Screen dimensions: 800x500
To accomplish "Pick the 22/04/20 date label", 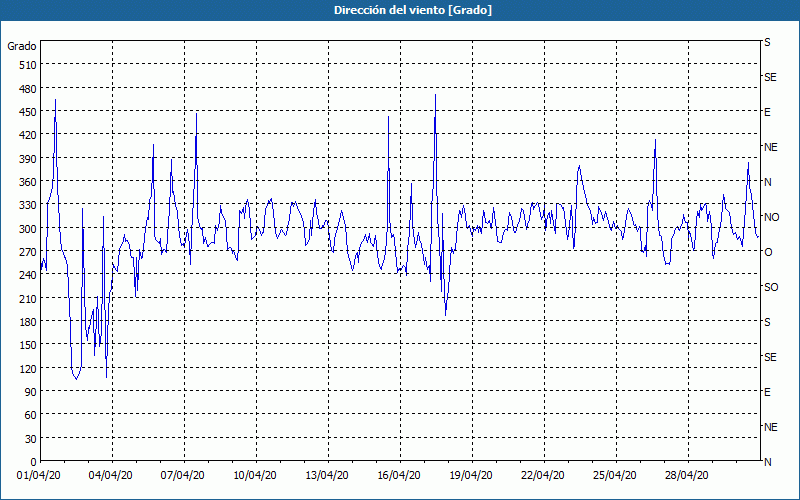I will coord(543,476).
